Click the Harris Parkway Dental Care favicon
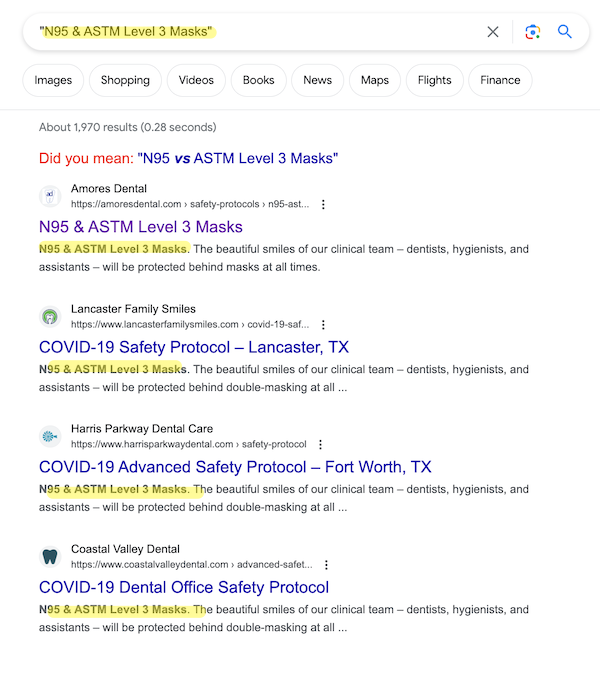The image size is (600, 682). coord(50,436)
